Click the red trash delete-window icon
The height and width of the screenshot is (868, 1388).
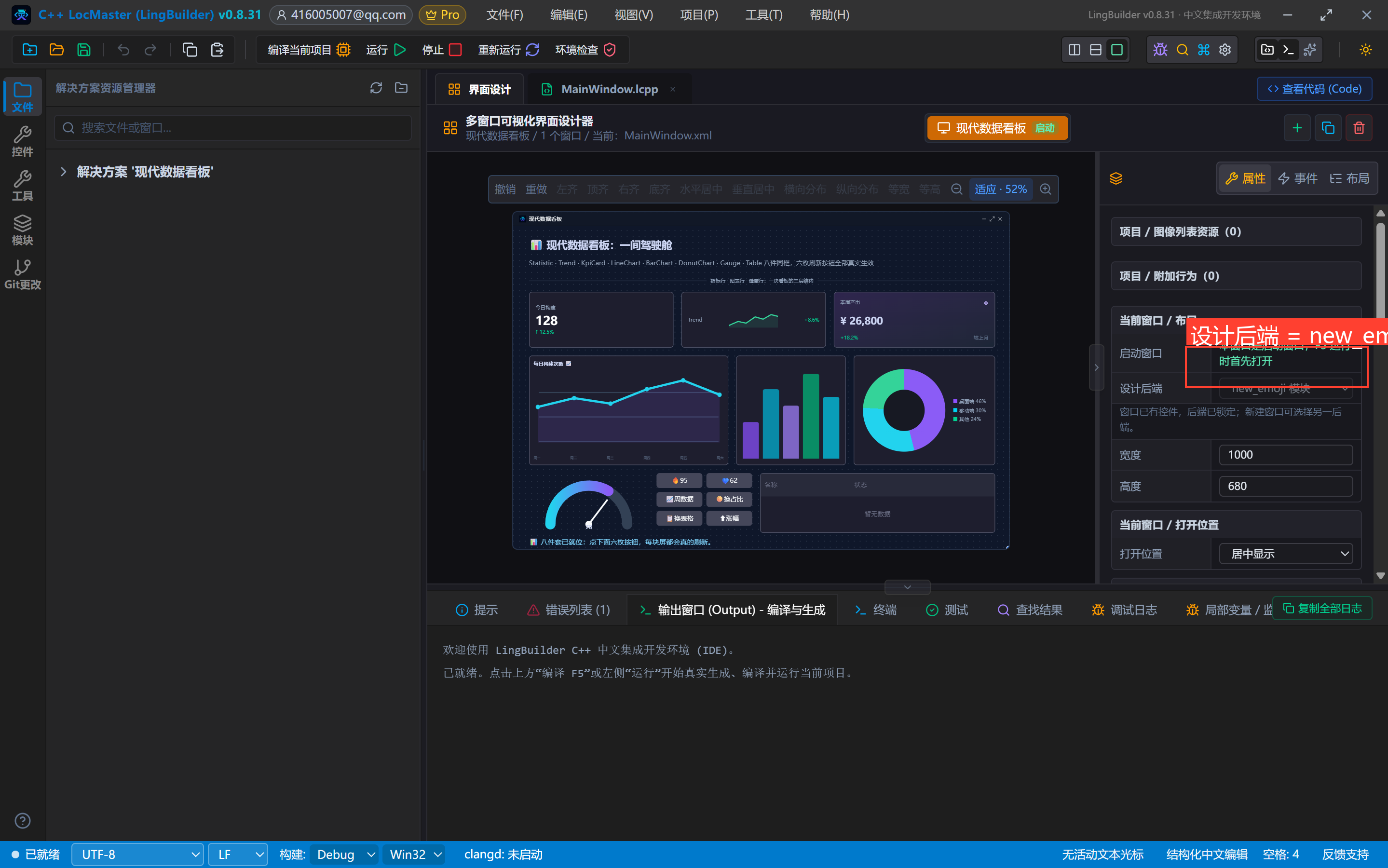1359,128
